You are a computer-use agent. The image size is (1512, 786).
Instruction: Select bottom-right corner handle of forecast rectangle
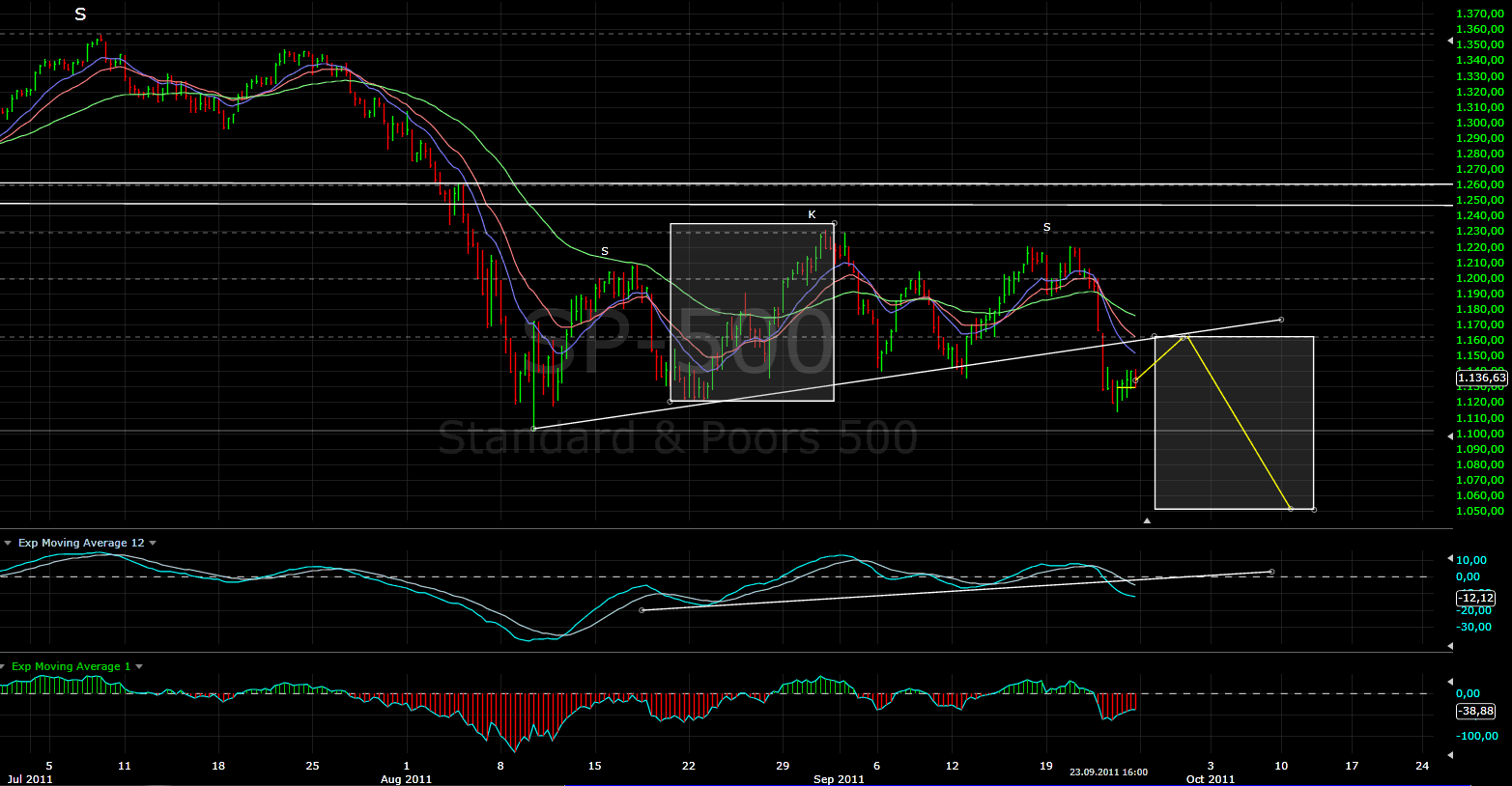coord(1314,509)
